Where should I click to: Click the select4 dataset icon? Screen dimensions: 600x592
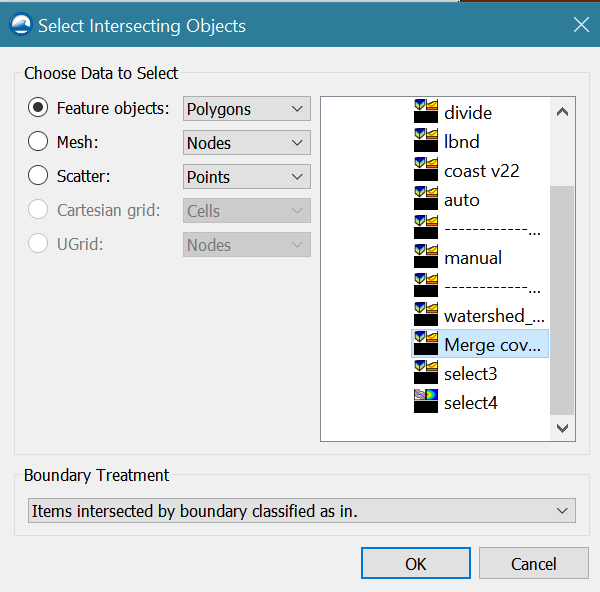pyautogui.click(x=426, y=403)
